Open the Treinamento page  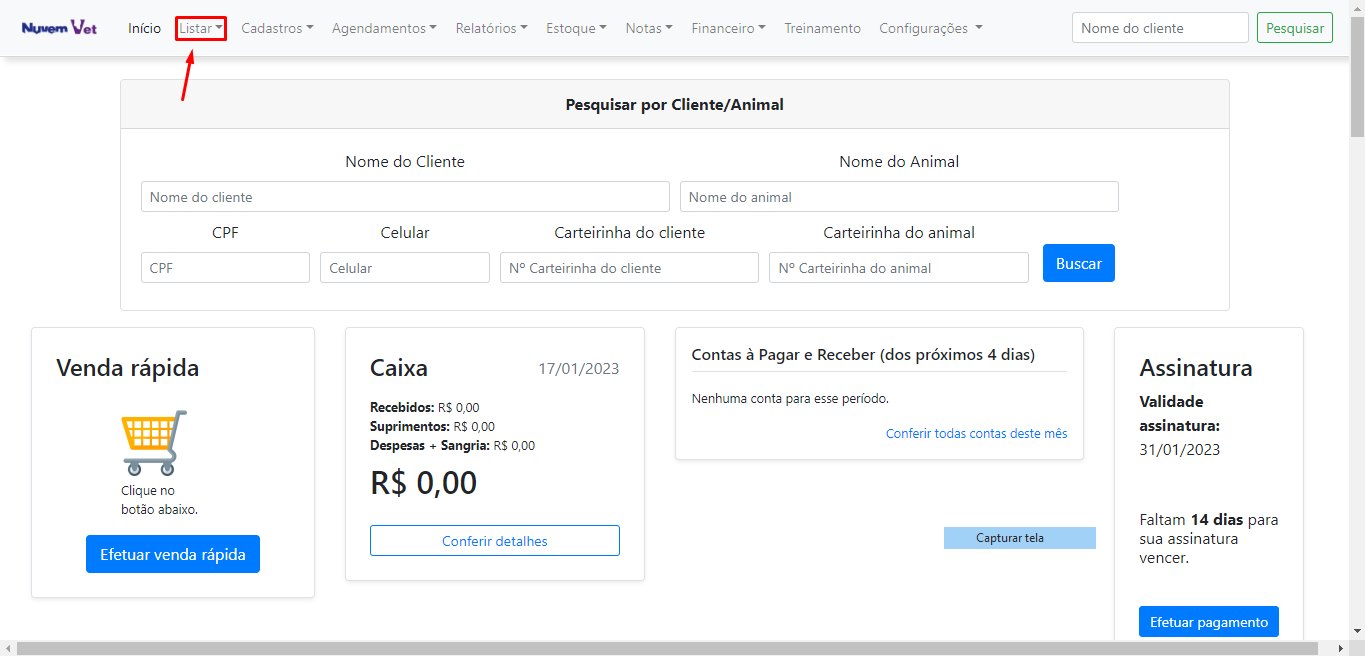pyautogui.click(x=822, y=28)
